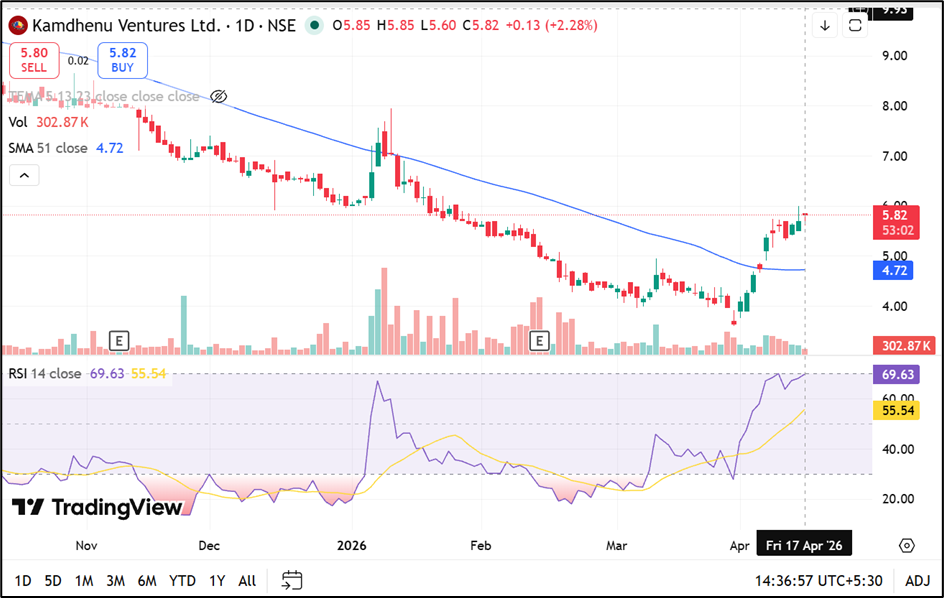
Task: Select the 5D time range
Action: [x=53, y=580]
